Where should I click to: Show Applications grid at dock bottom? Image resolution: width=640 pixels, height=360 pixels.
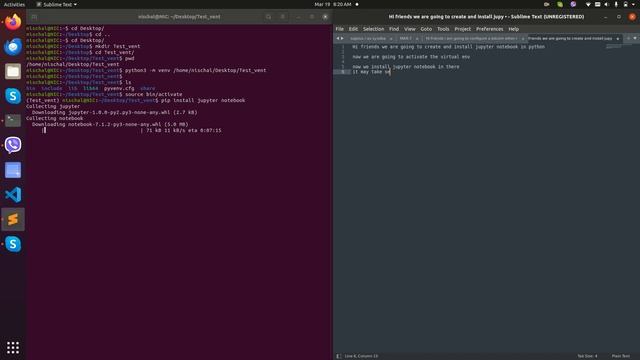tap(13, 347)
